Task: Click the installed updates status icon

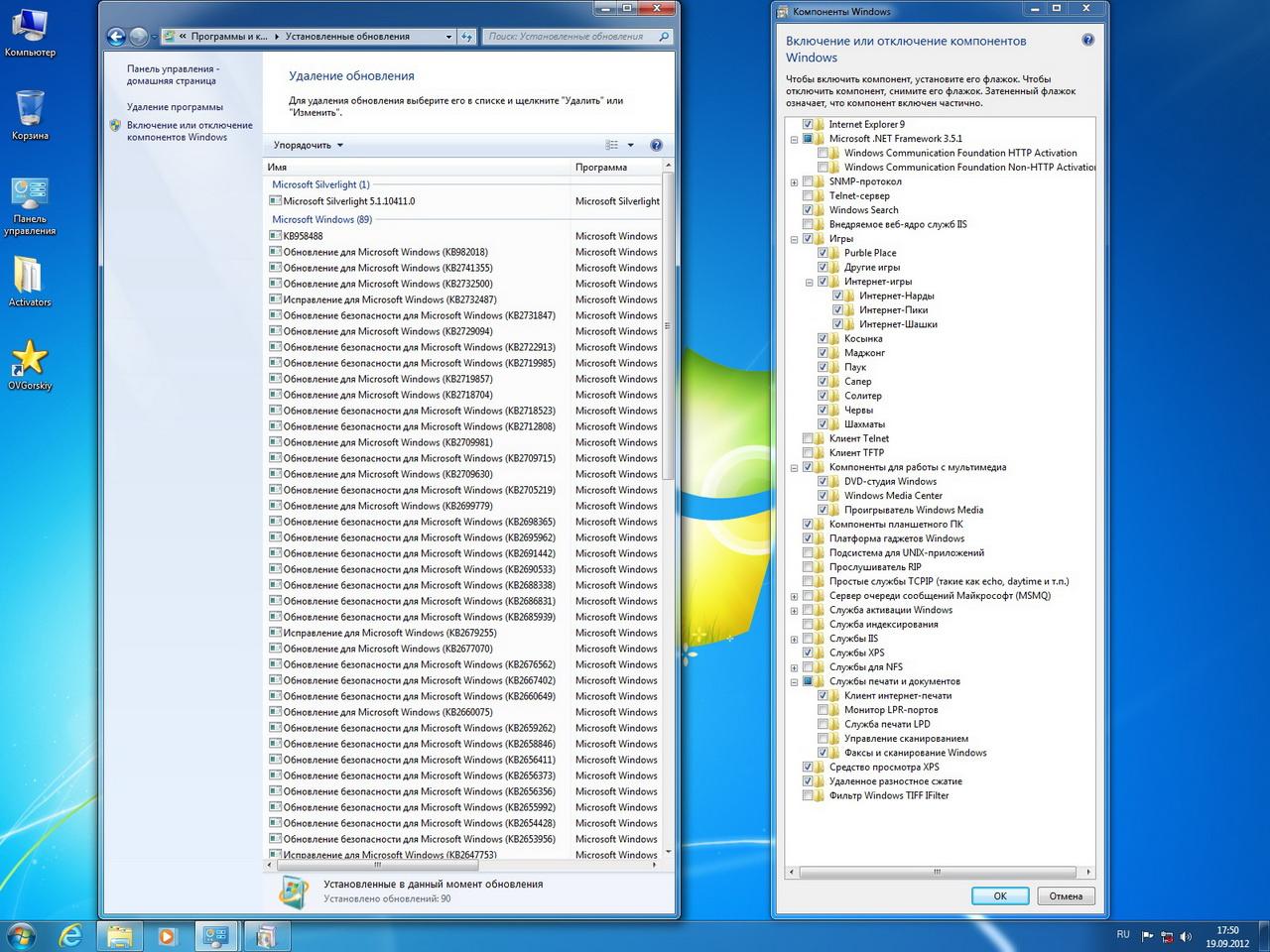Action: [294, 891]
